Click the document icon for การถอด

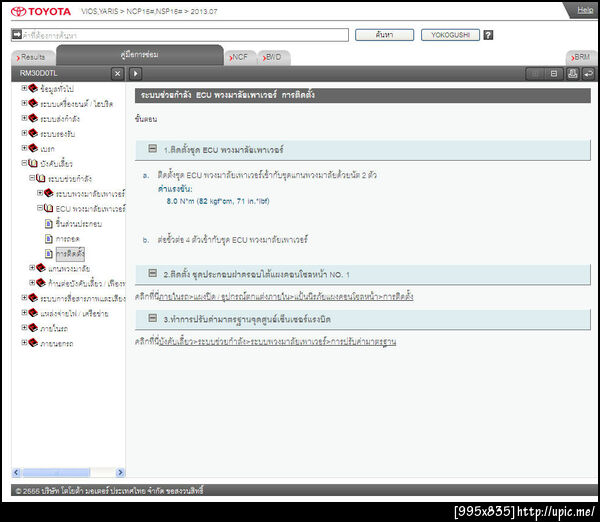(x=49, y=239)
